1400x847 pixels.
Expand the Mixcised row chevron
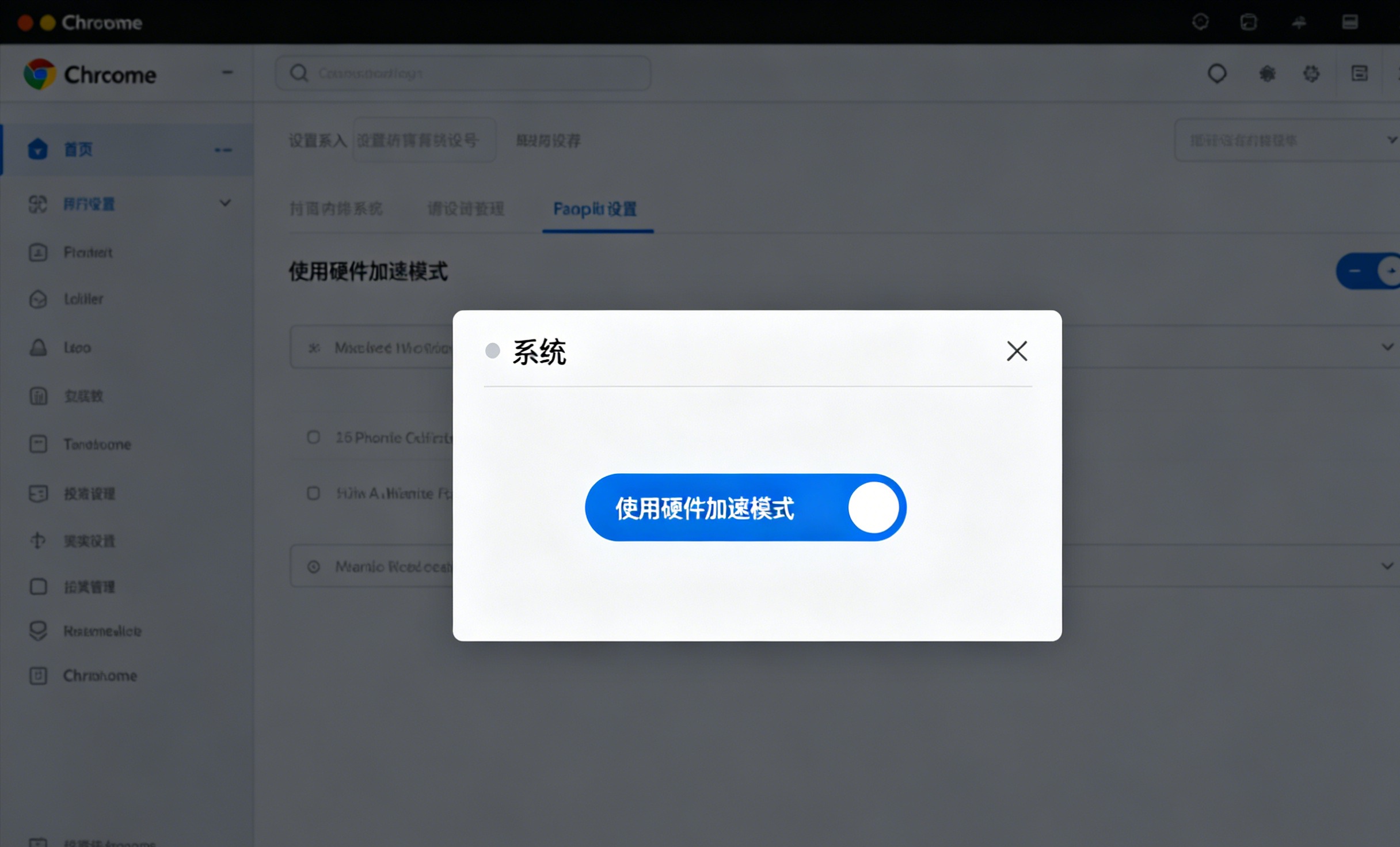pos(1387,347)
